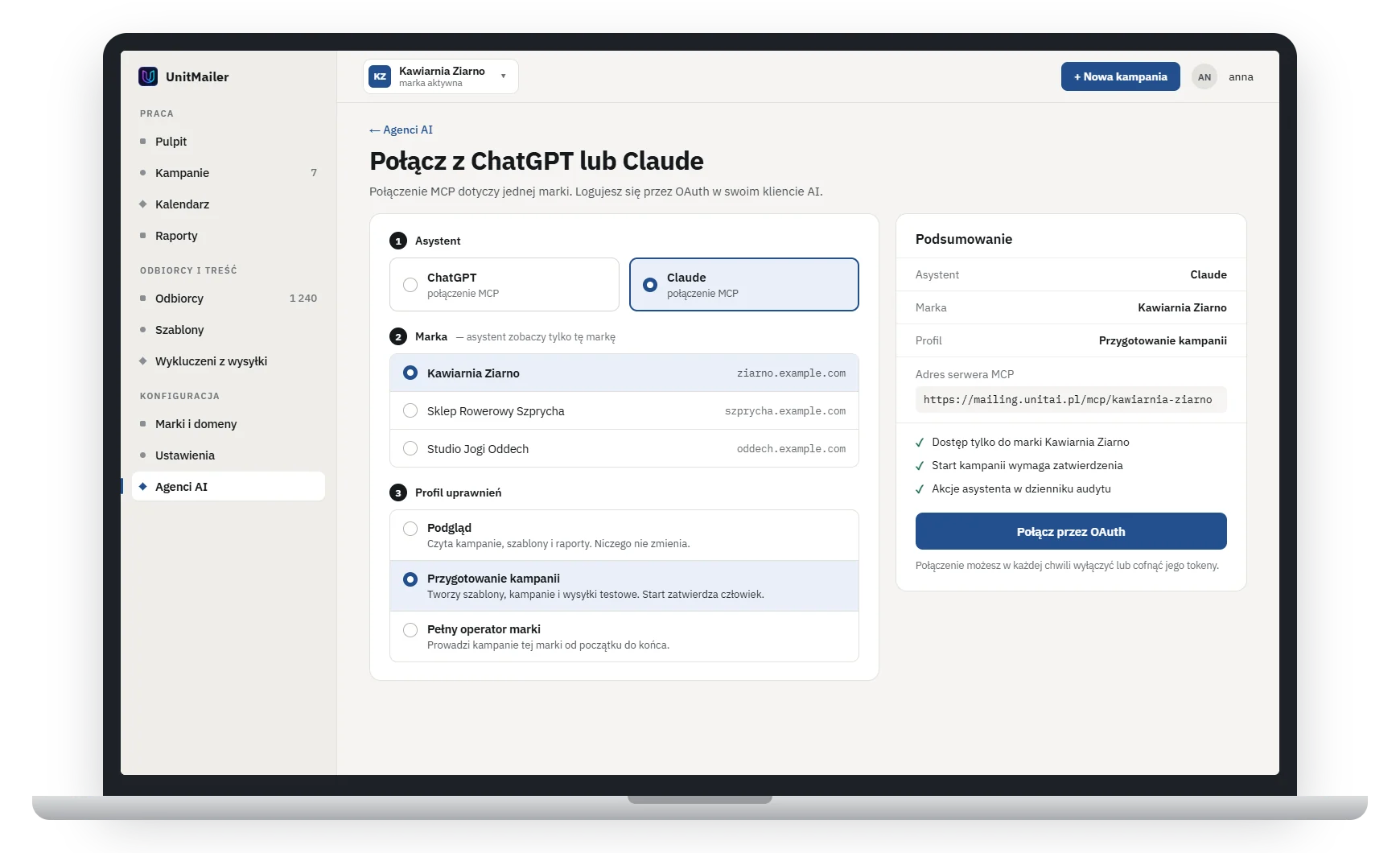Go to Odbiorcy in the sidebar

[x=229, y=299]
